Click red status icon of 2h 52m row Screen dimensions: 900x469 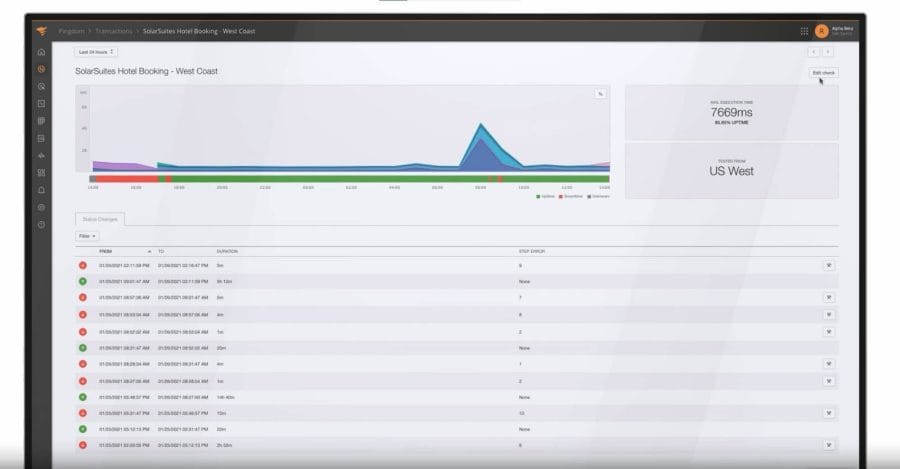(x=83, y=445)
